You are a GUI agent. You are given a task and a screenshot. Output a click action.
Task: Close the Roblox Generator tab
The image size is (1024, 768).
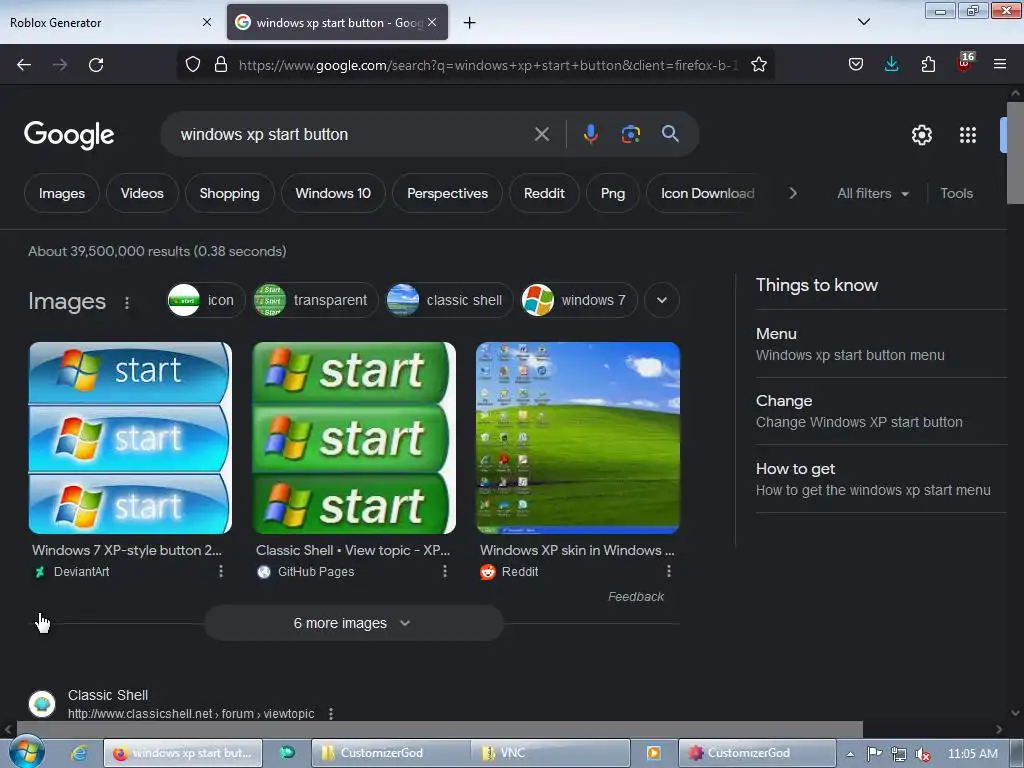(206, 22)
